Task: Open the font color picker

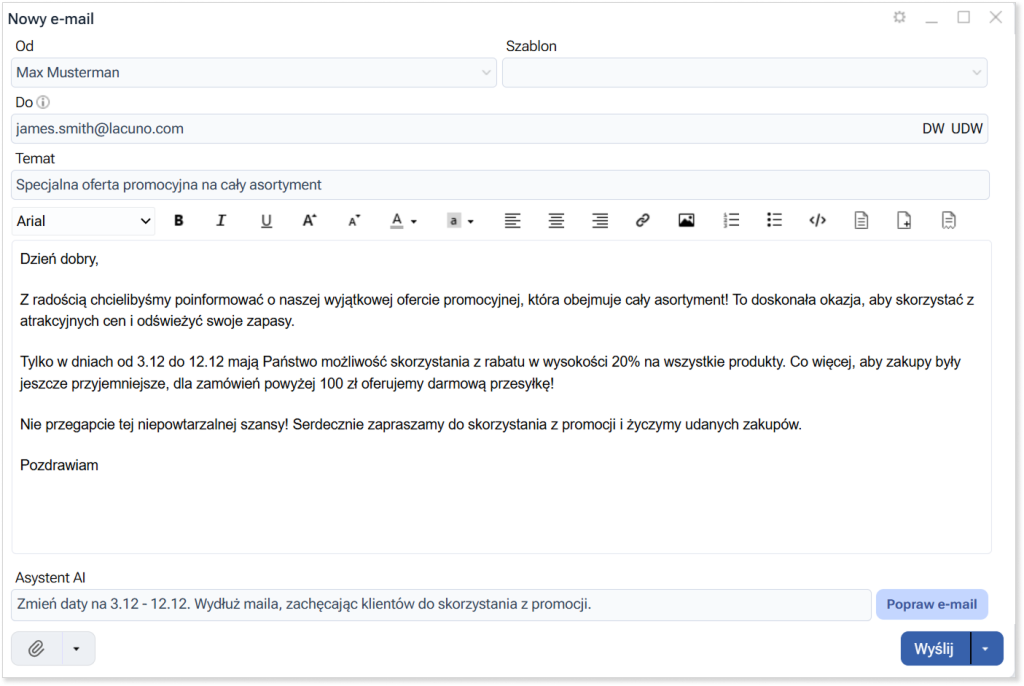Action: [x=402, y=221]
